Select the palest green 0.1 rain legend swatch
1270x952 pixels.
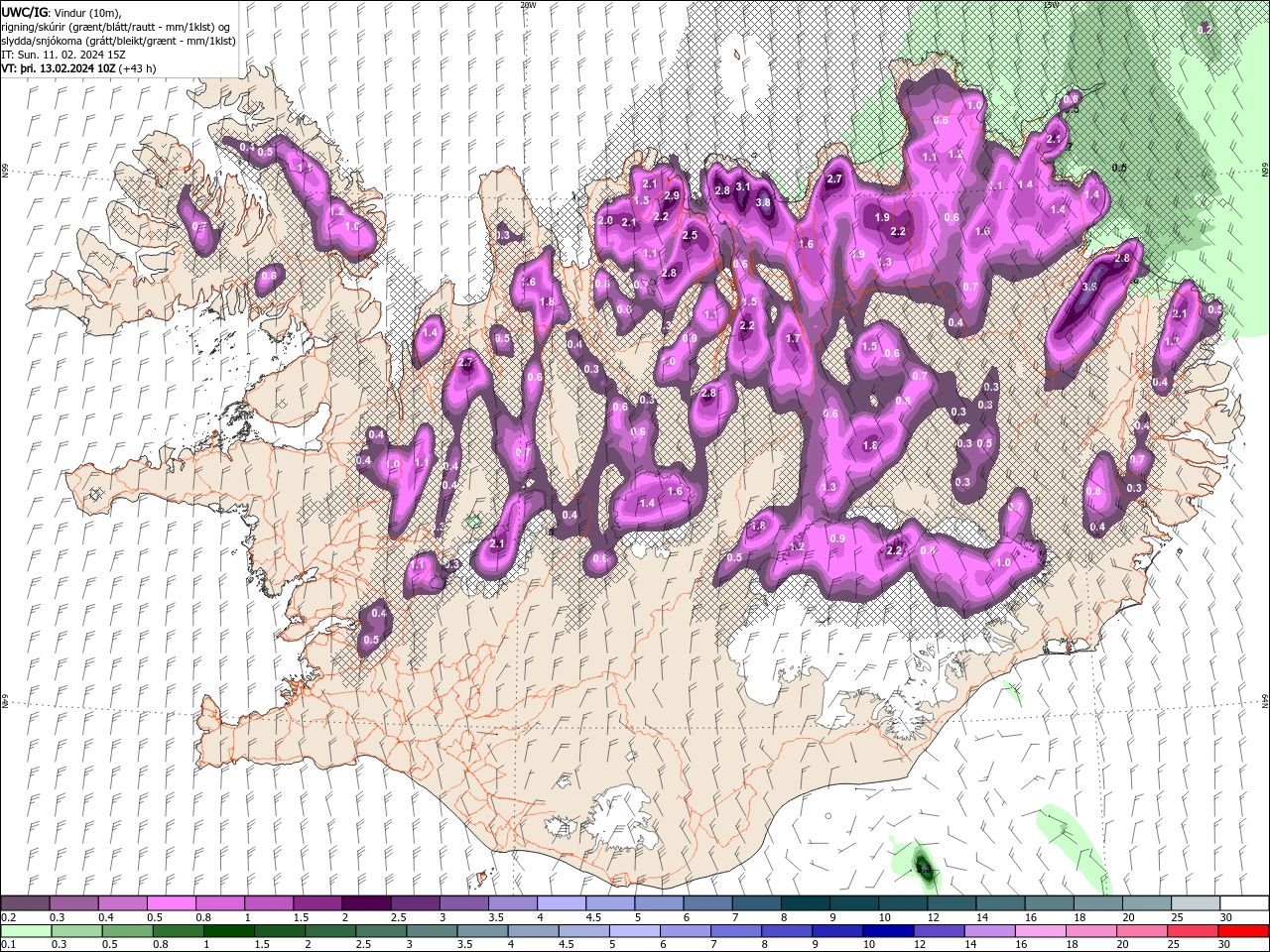pos(25,931)
